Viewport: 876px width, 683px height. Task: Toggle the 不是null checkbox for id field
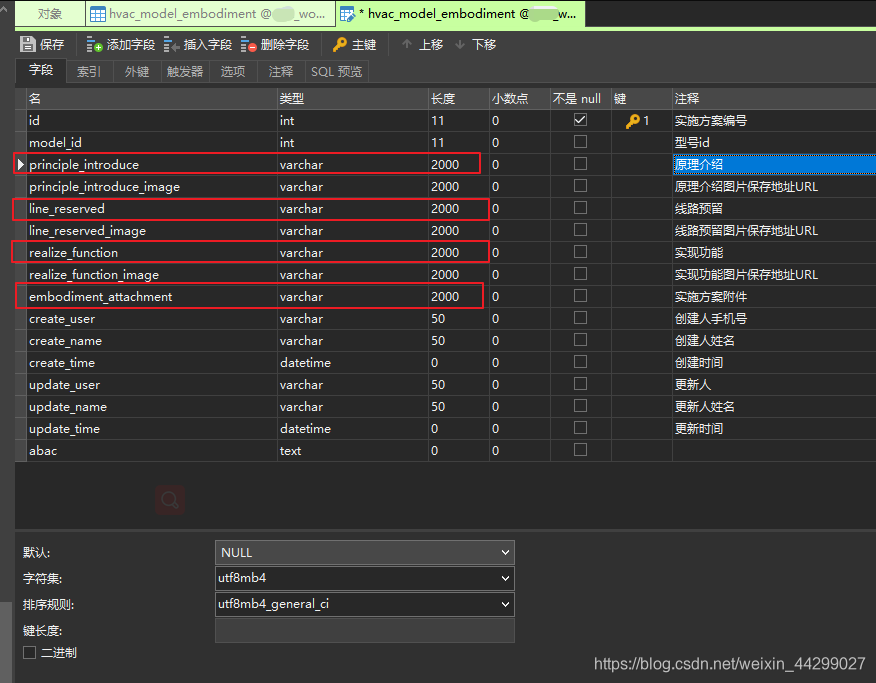point(580,120)
